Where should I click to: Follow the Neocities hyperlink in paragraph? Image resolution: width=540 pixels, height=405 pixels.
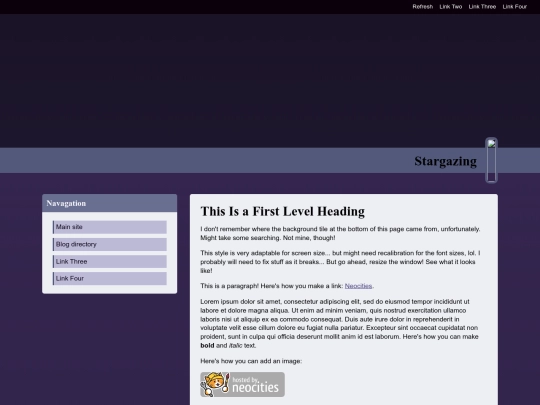click(x=358, y=286)
